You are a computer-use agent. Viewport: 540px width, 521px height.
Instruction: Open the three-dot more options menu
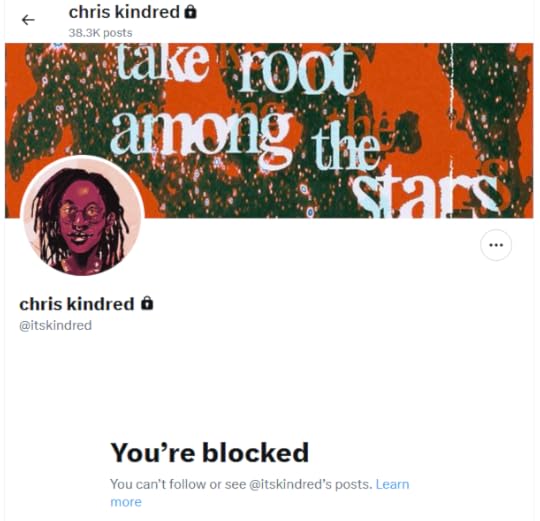496,245
